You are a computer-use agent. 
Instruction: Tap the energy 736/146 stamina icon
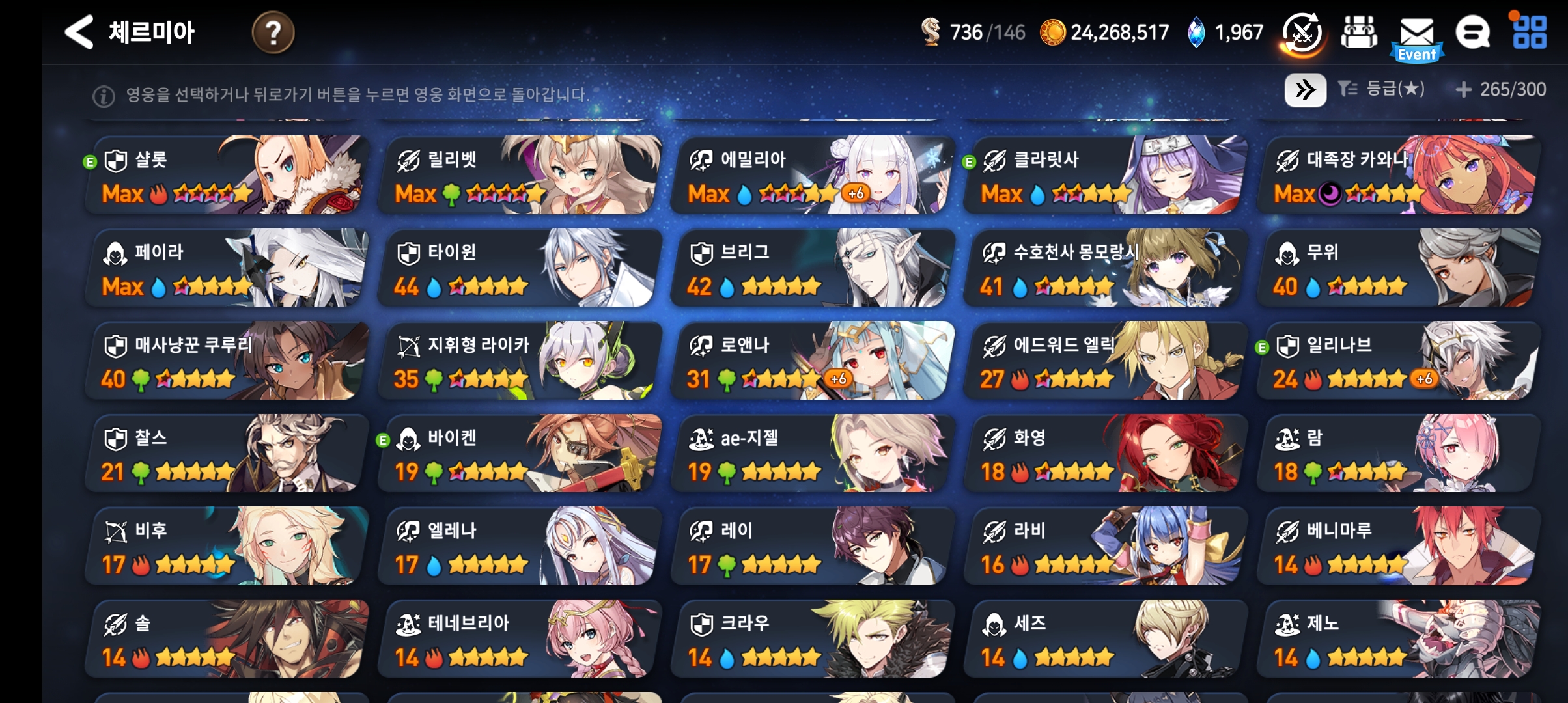(931, 32)
